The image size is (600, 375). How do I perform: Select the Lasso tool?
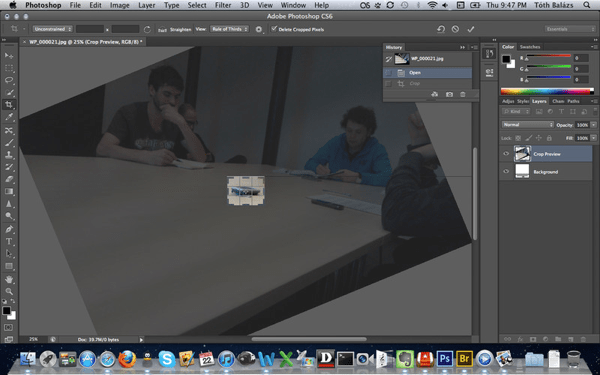9,80
